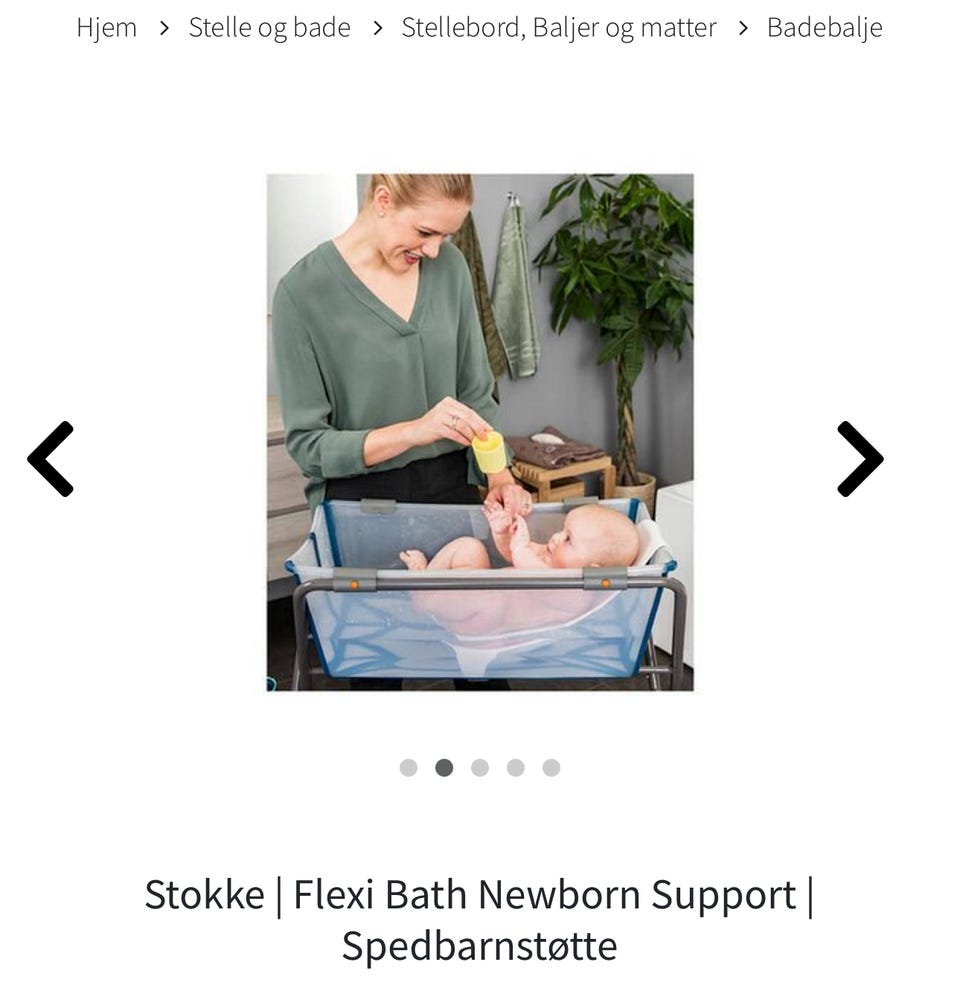Navigate to Stelle og bade category

[x=269, y=28]
